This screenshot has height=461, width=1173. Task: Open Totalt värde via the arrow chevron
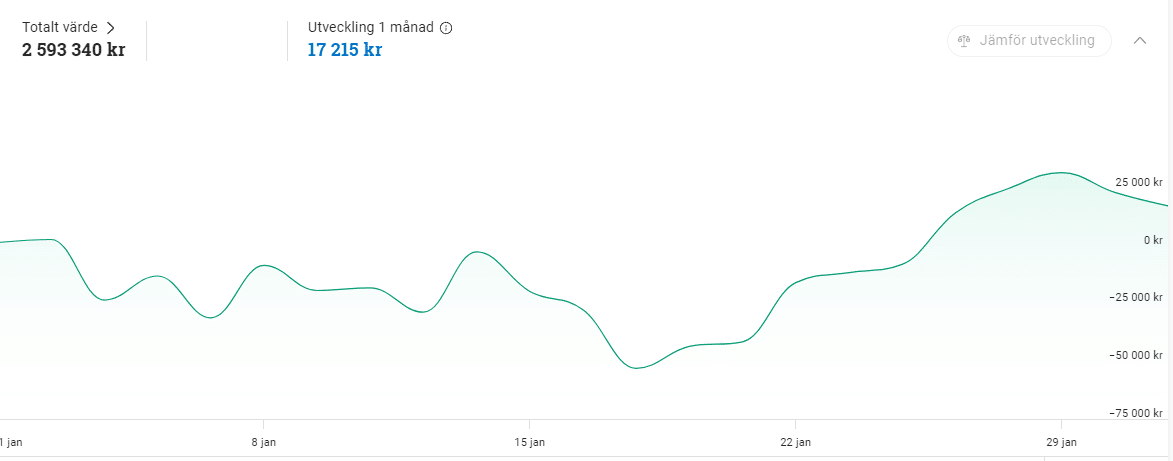[x=111, y=28]
